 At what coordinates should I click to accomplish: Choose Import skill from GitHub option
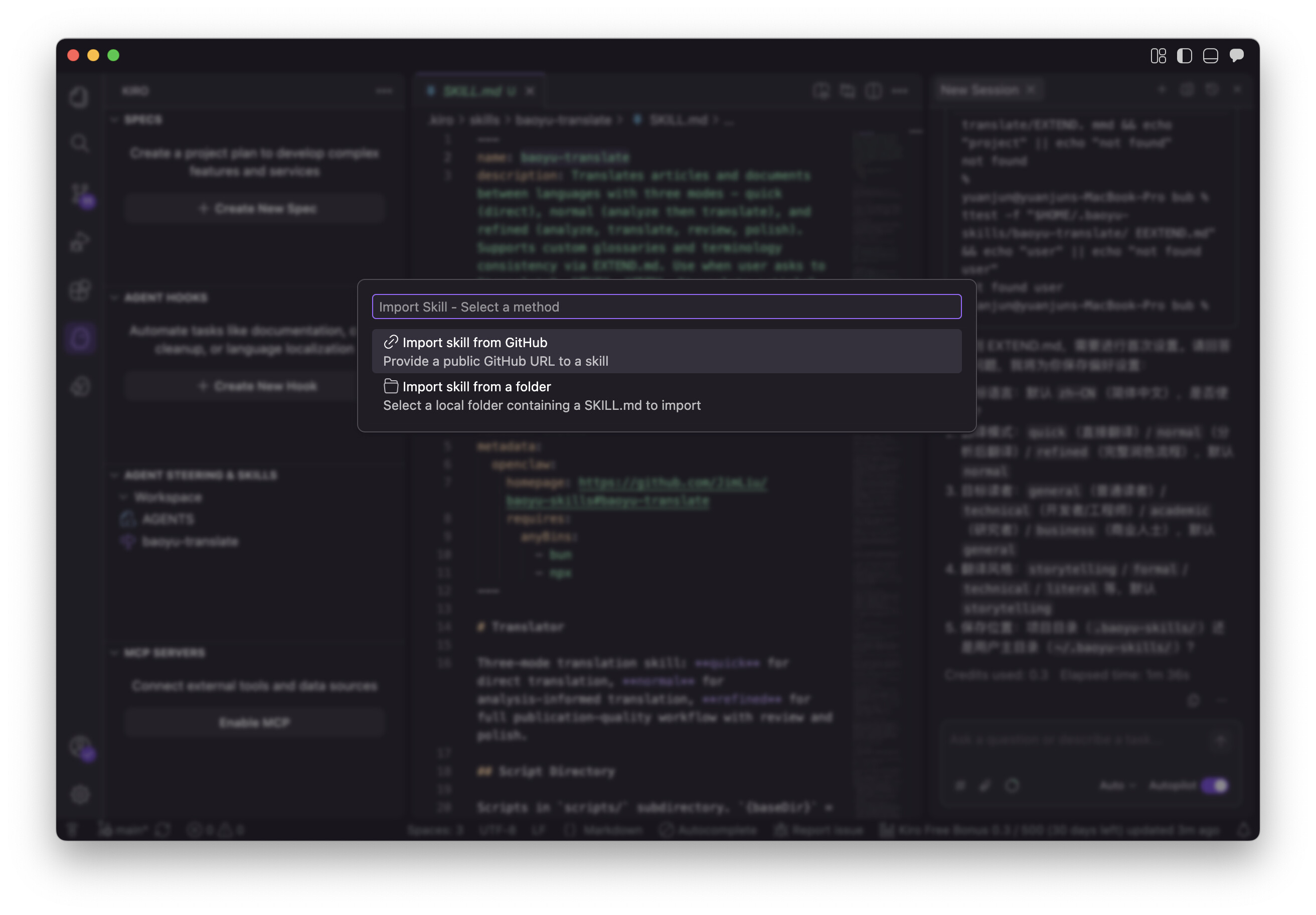pyautogui.click(x=666, y=352)
